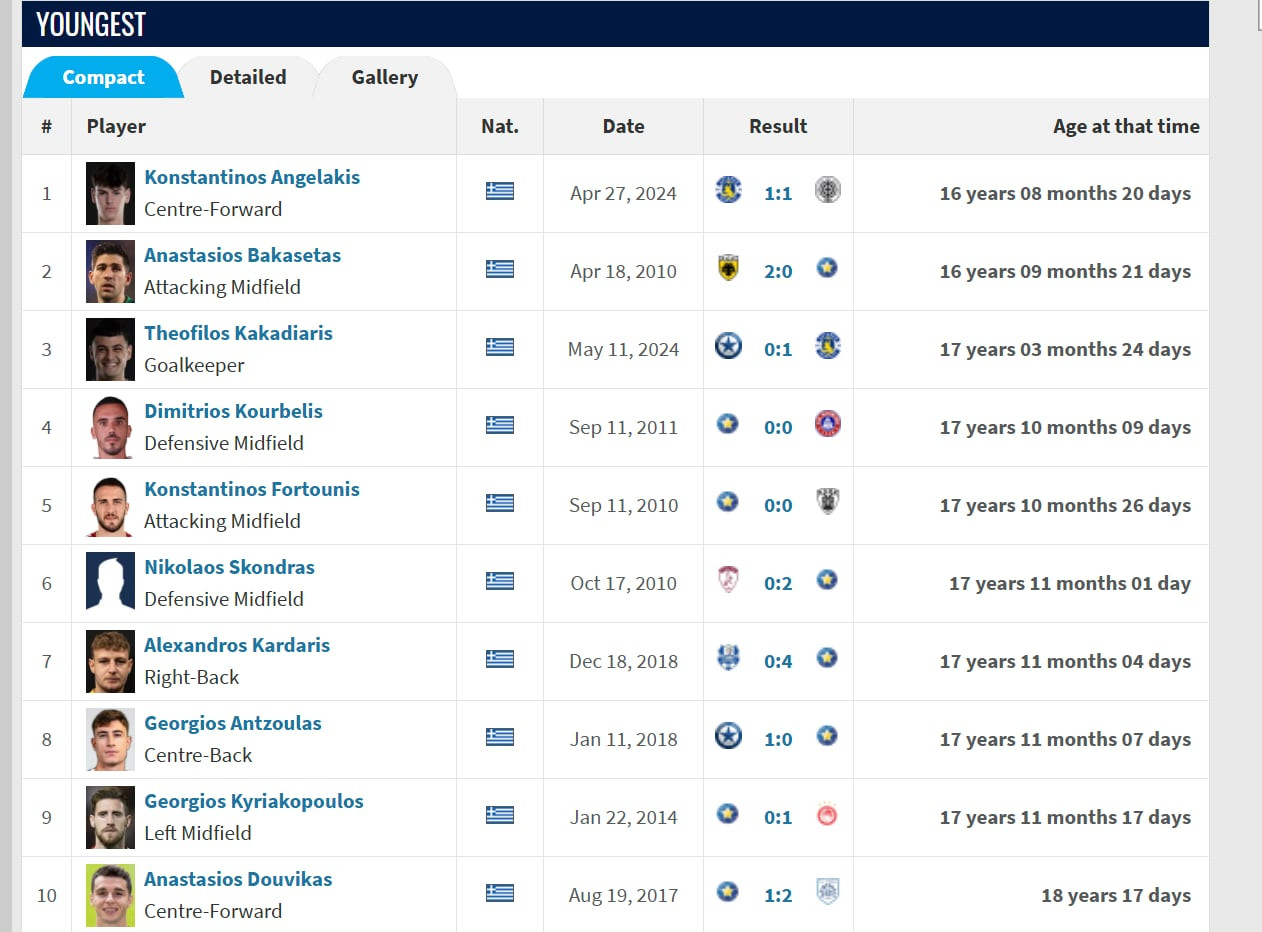This screenshot has height=932, width=1262.
Task: Click away team crest in Douvikas row
Action: click(827, 892)
